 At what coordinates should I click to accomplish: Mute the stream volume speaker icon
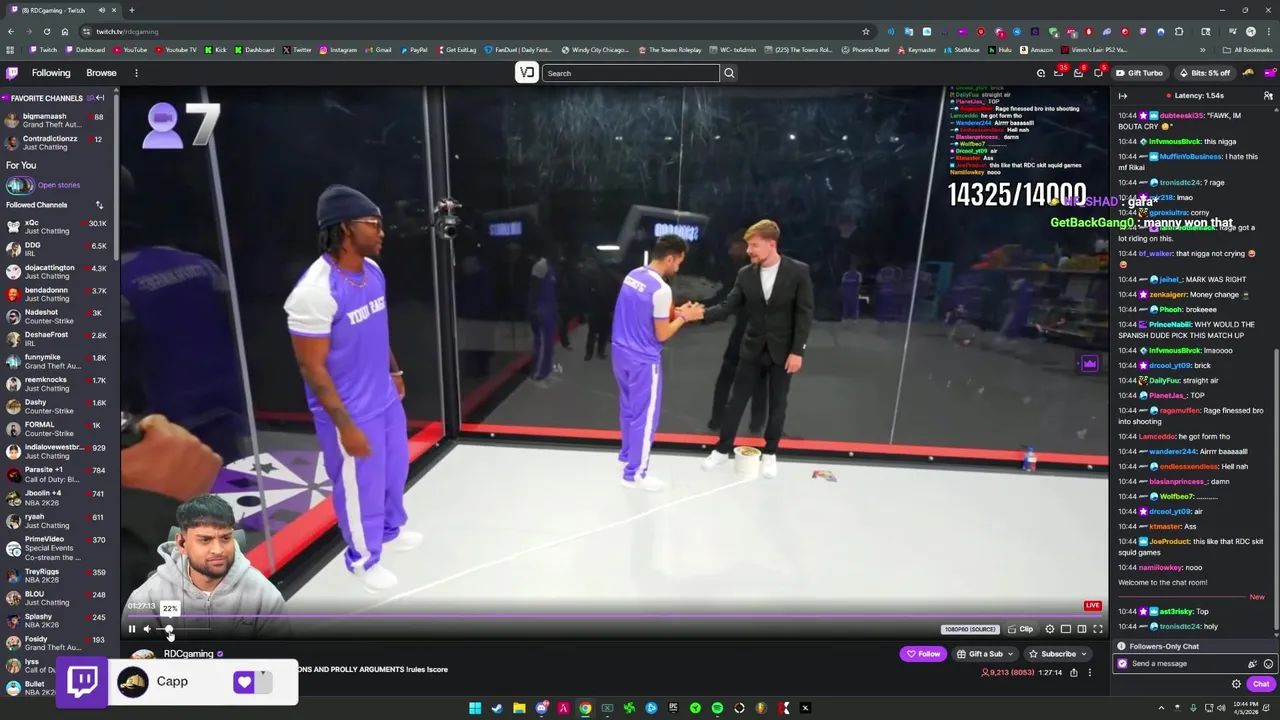pos(147,629)
